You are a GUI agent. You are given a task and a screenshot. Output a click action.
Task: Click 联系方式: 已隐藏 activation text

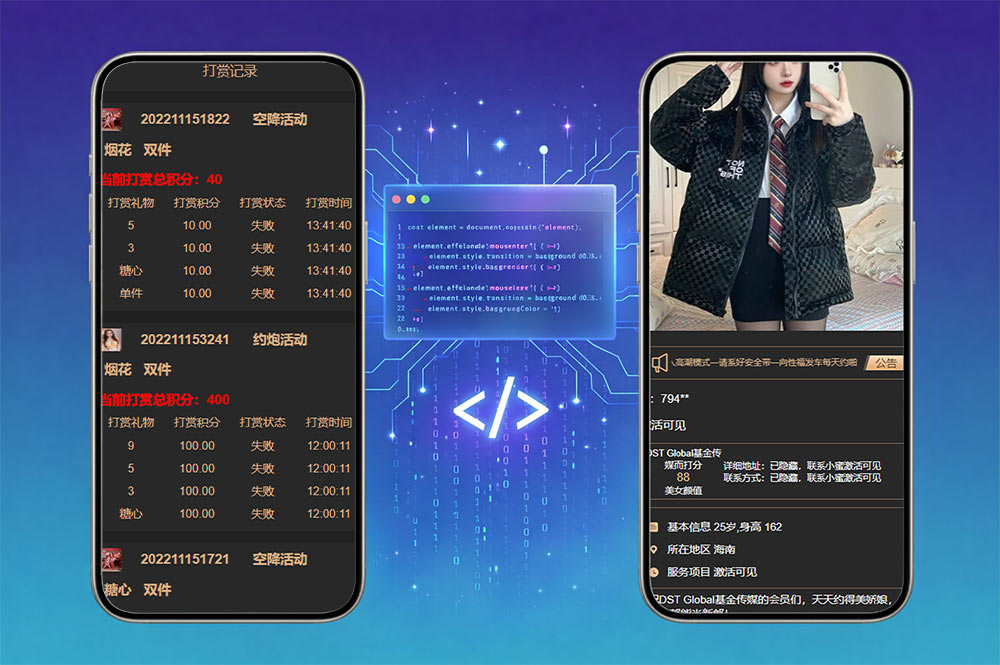click(802, 478)
